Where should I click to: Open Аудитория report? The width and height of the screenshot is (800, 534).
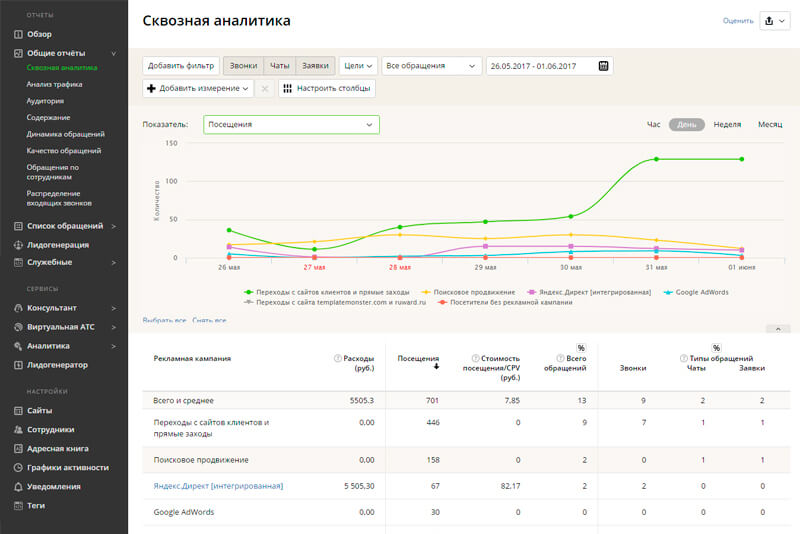coord(45,101)
